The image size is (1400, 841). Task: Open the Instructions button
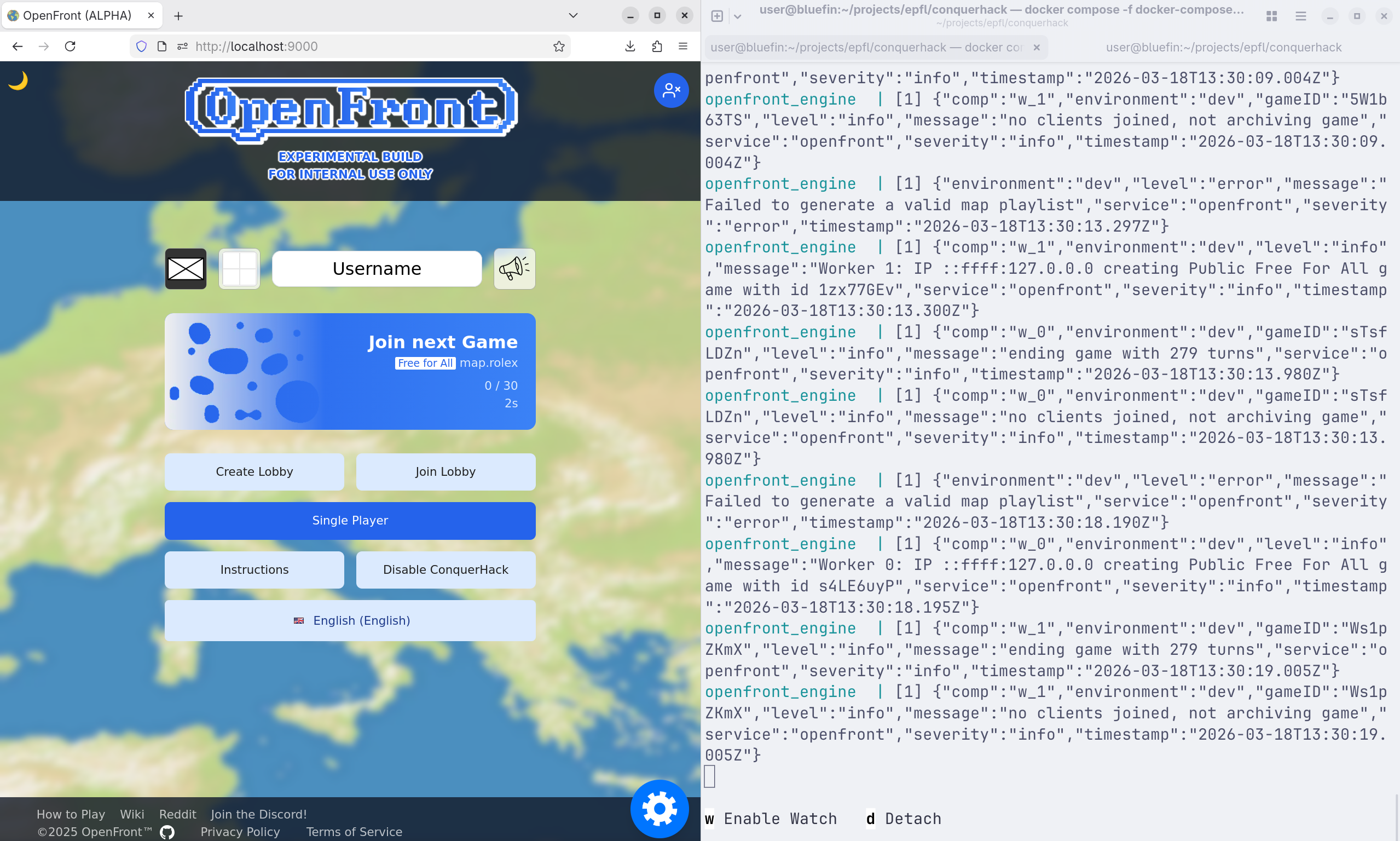coord(254,569)
